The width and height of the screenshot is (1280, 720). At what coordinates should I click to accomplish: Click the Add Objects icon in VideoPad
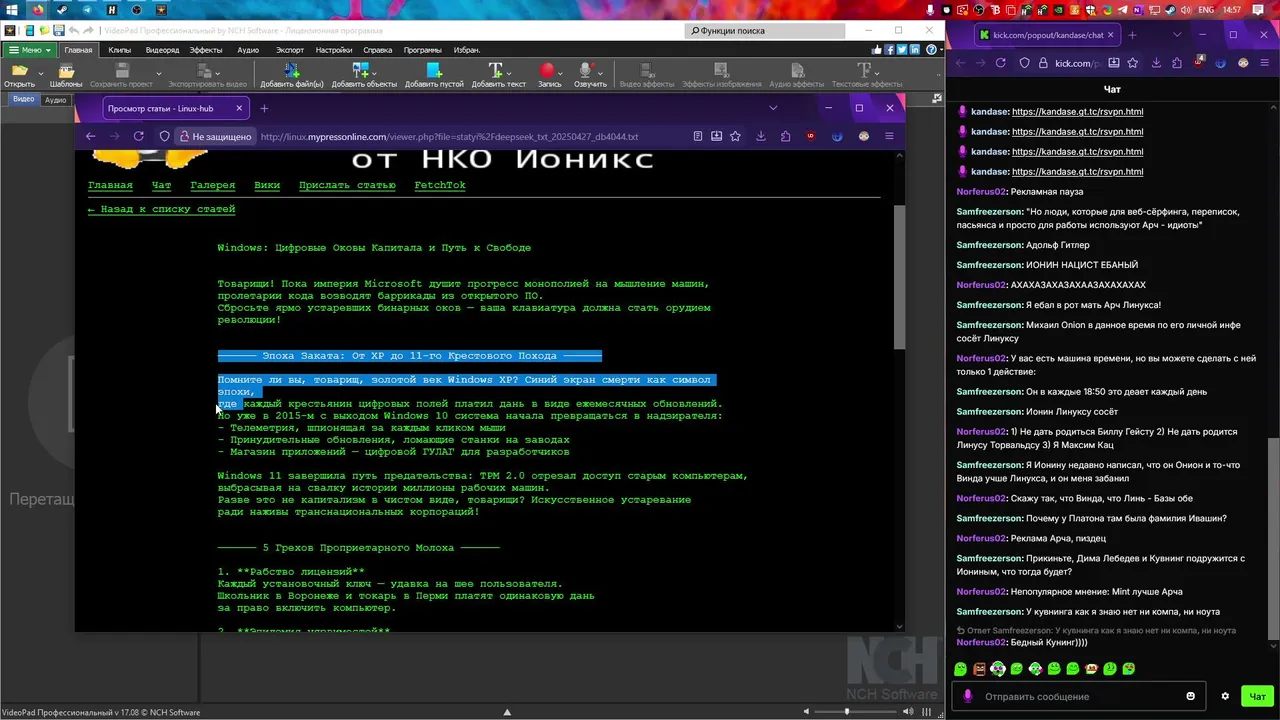[361, 71]
